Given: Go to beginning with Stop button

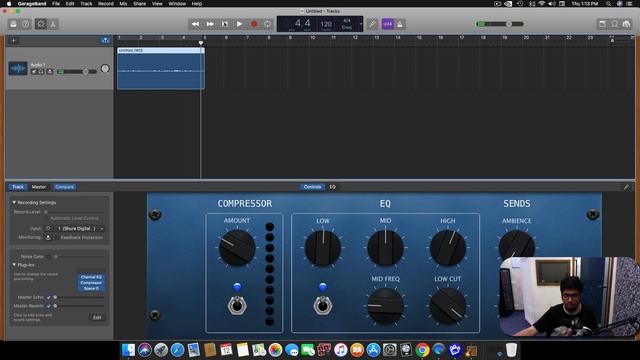Looking at the screenshot, I should point(225,24).
